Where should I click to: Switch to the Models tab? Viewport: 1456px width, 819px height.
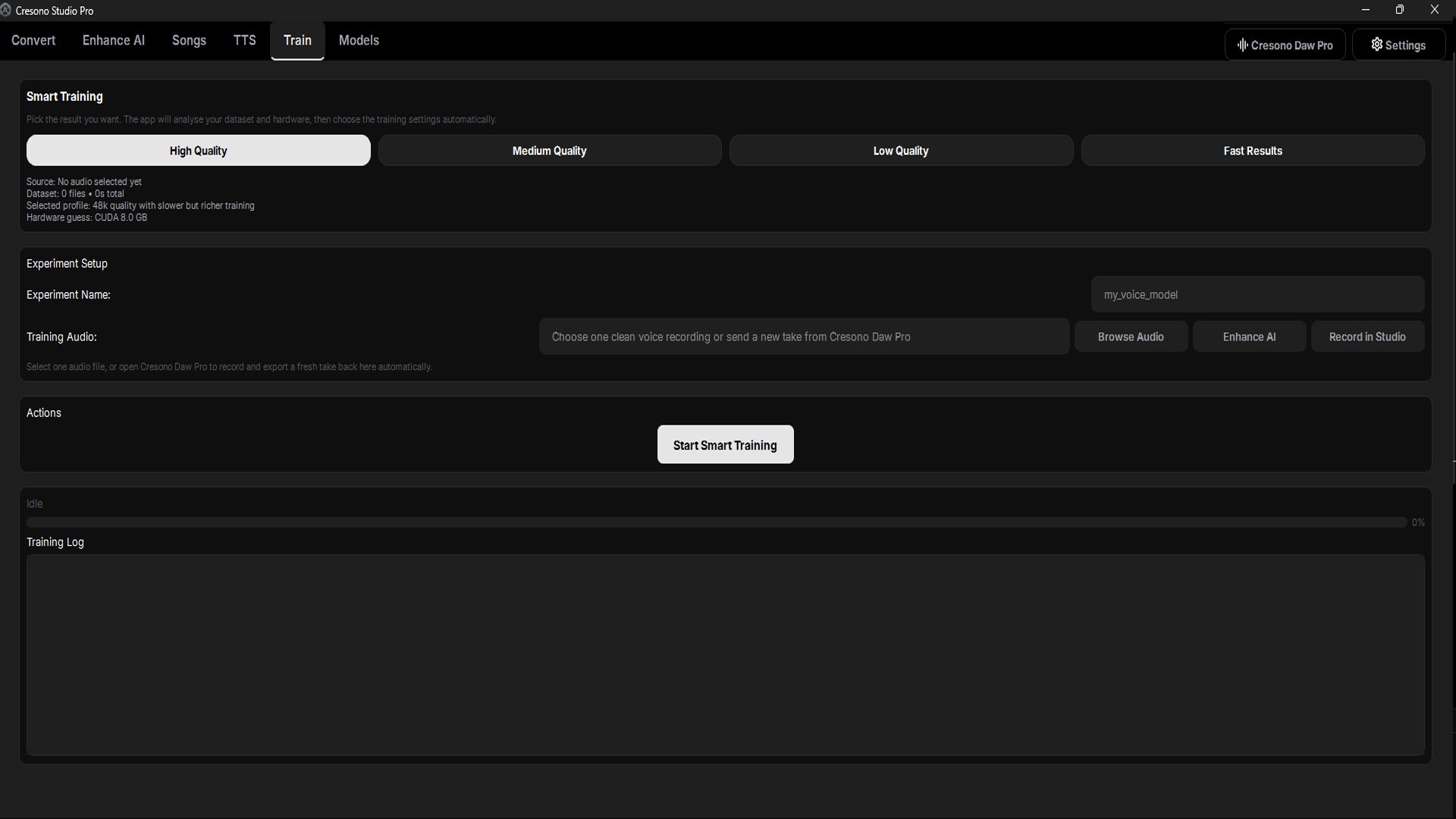[359, 40]
